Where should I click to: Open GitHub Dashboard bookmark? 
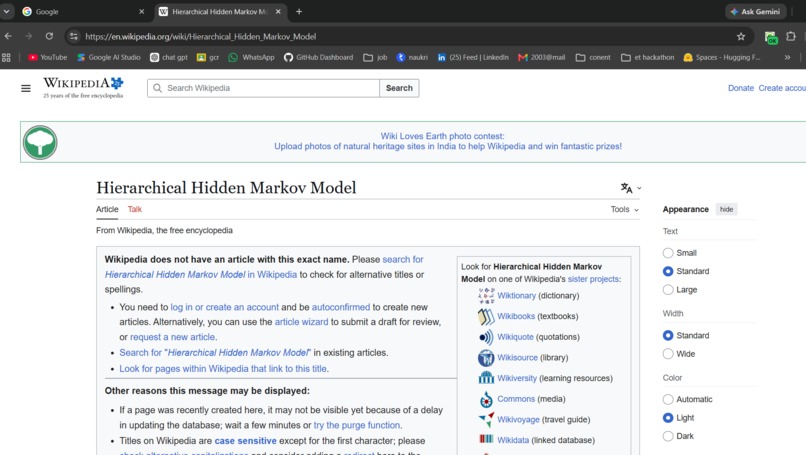point(319,58)
